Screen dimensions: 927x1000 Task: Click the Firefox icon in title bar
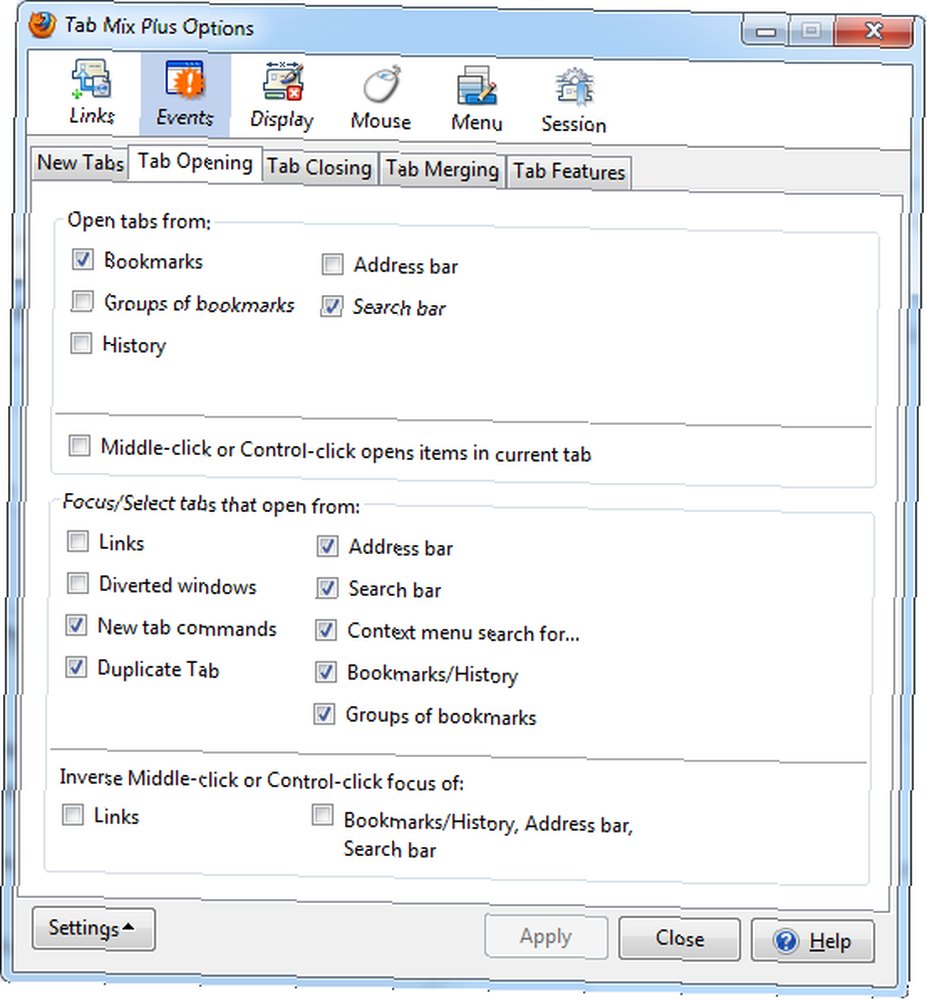42,25
